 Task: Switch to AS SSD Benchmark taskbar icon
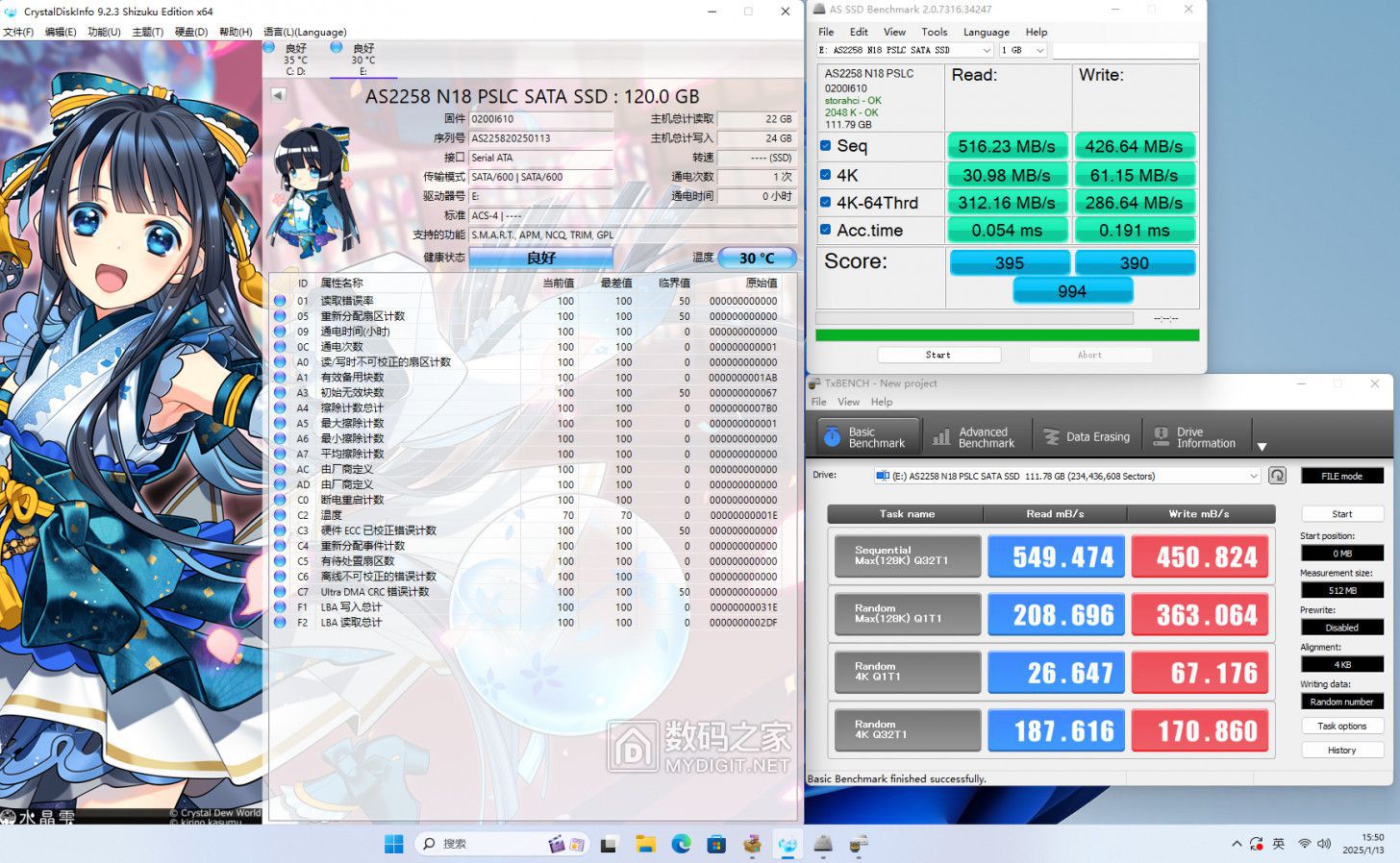[823, 845]
